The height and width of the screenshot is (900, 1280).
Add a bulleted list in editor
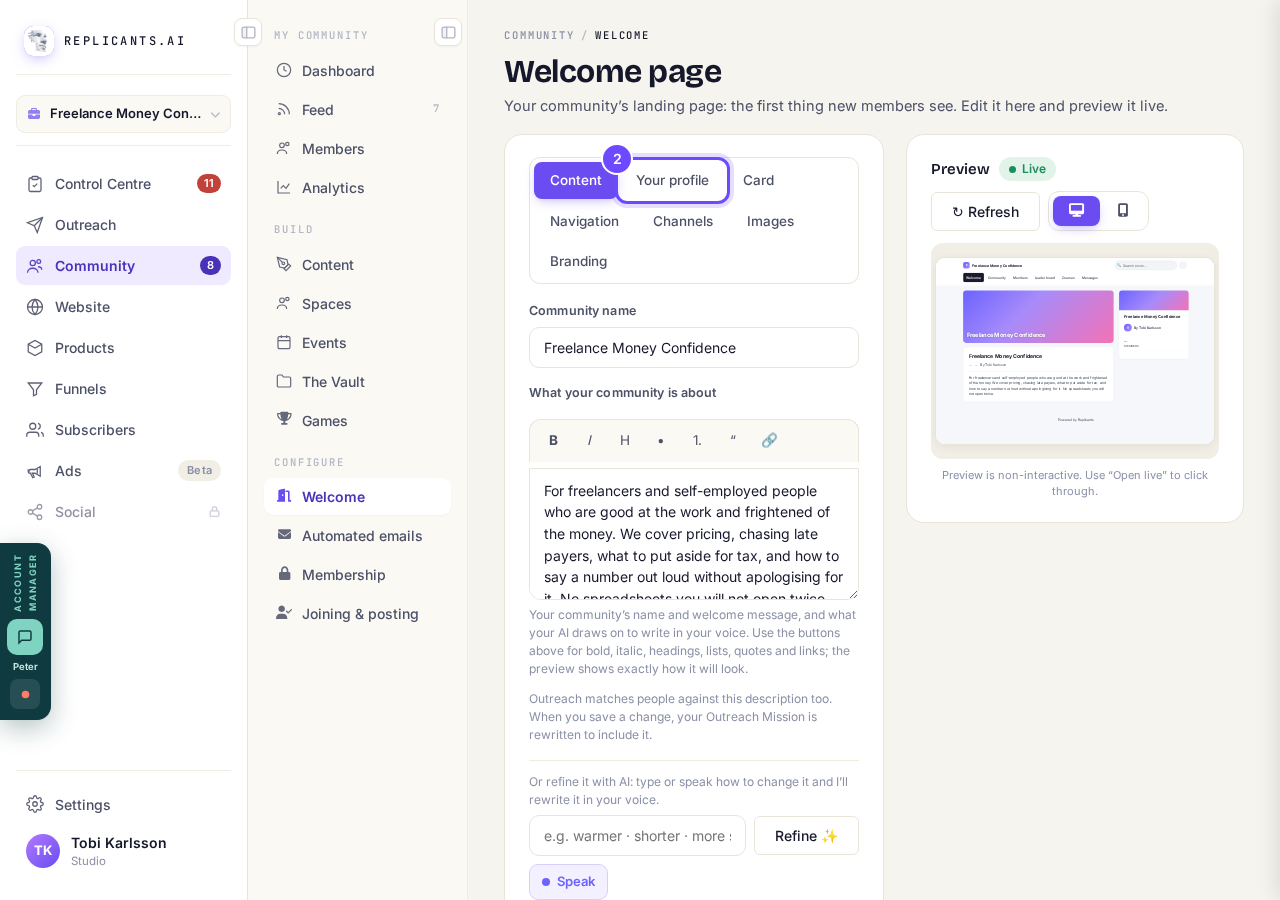tap(661, 440)
